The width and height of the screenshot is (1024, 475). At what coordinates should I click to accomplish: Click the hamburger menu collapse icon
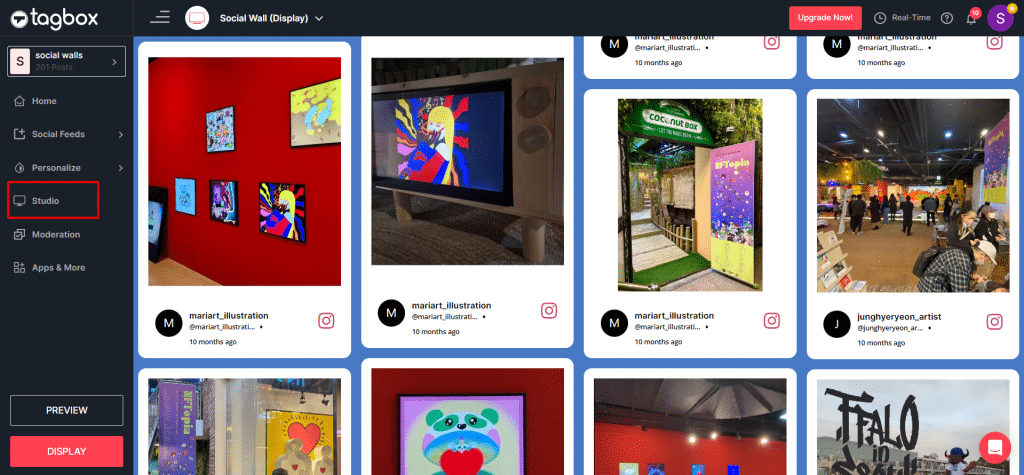(x=160, y=17)
